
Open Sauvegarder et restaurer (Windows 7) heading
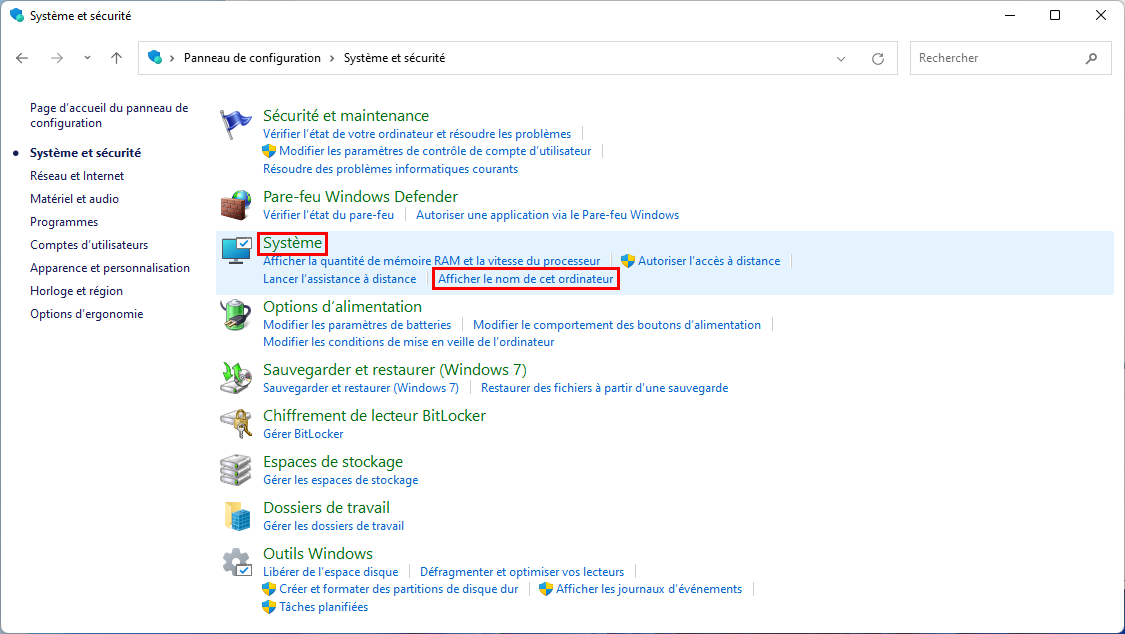[395, 369]
